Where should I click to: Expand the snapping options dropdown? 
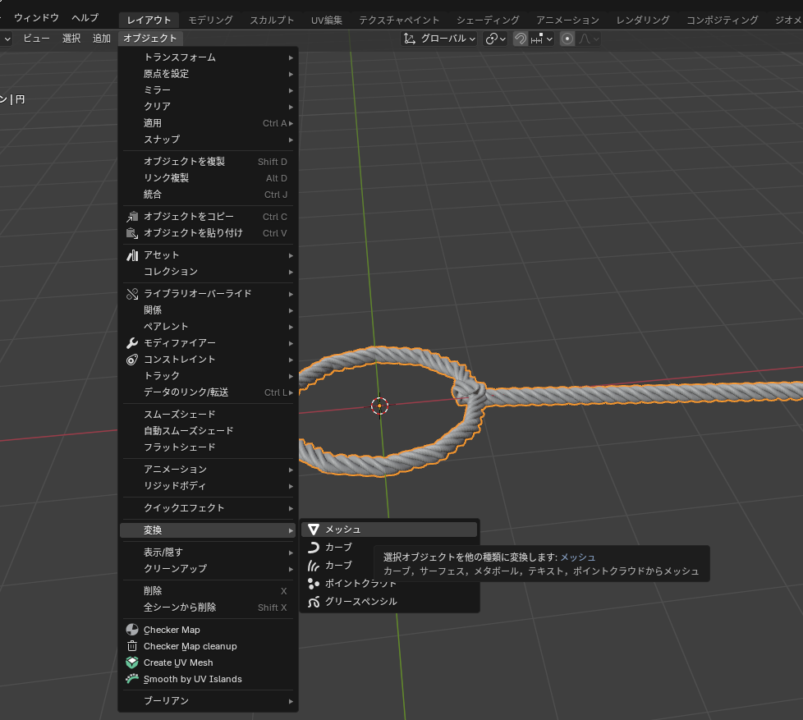tap(543, 38)
